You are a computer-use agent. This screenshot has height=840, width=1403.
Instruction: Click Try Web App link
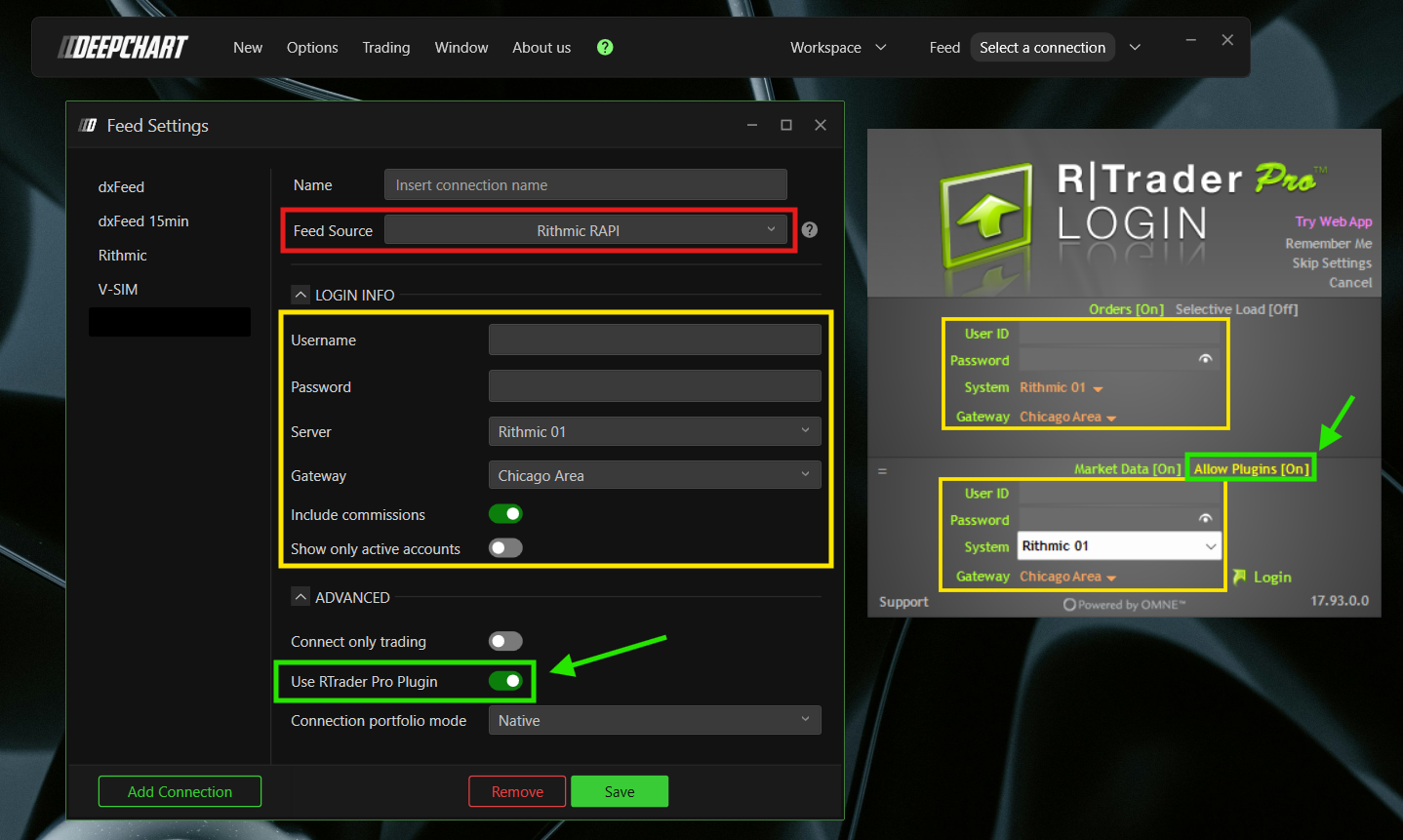1333,221
